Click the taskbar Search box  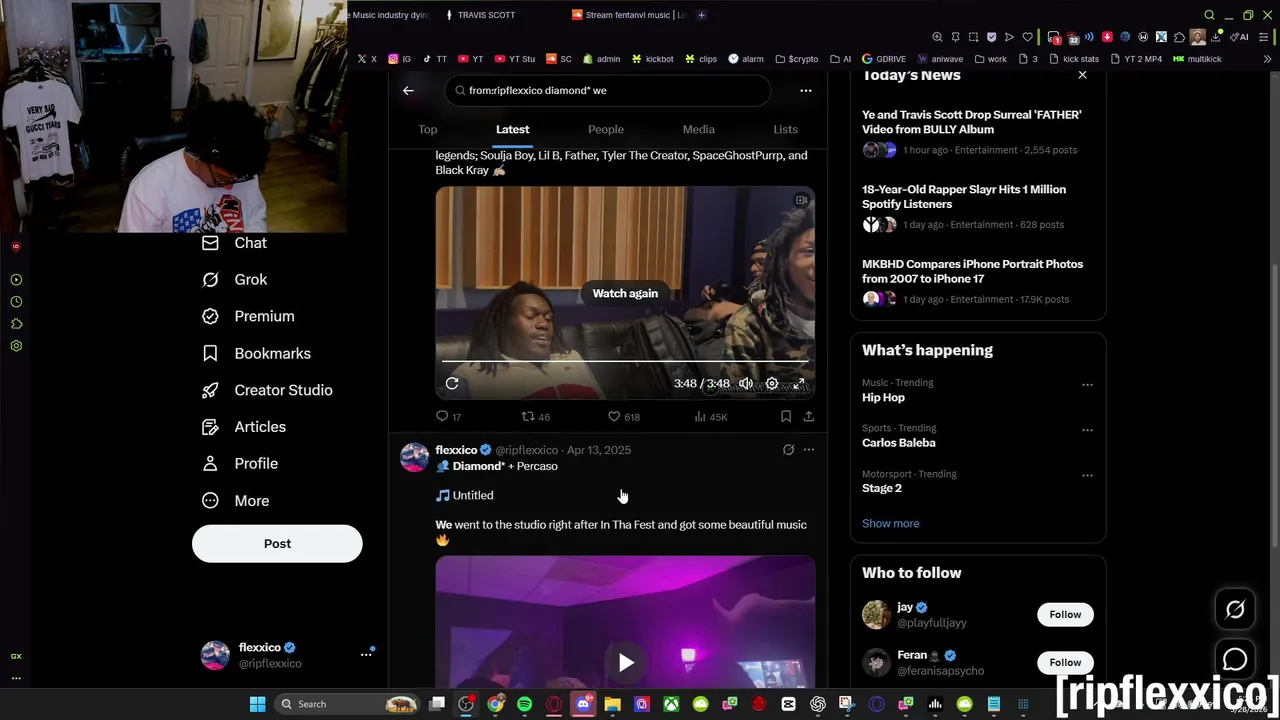[347, 704]
